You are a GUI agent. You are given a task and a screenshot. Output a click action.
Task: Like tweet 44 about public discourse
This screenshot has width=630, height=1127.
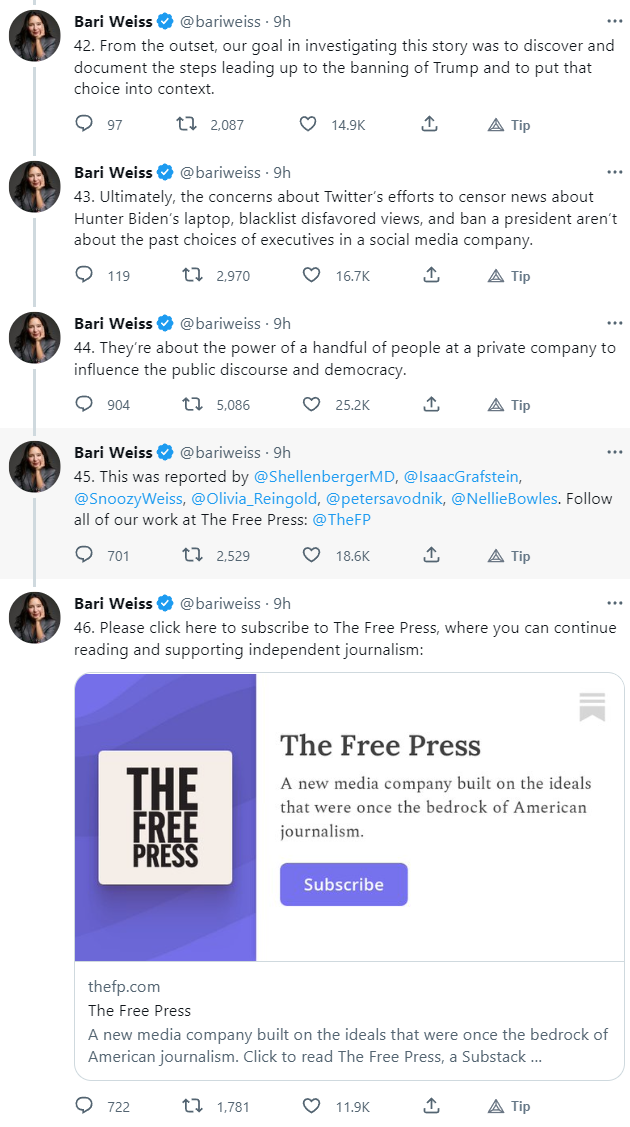pos(311,405)
